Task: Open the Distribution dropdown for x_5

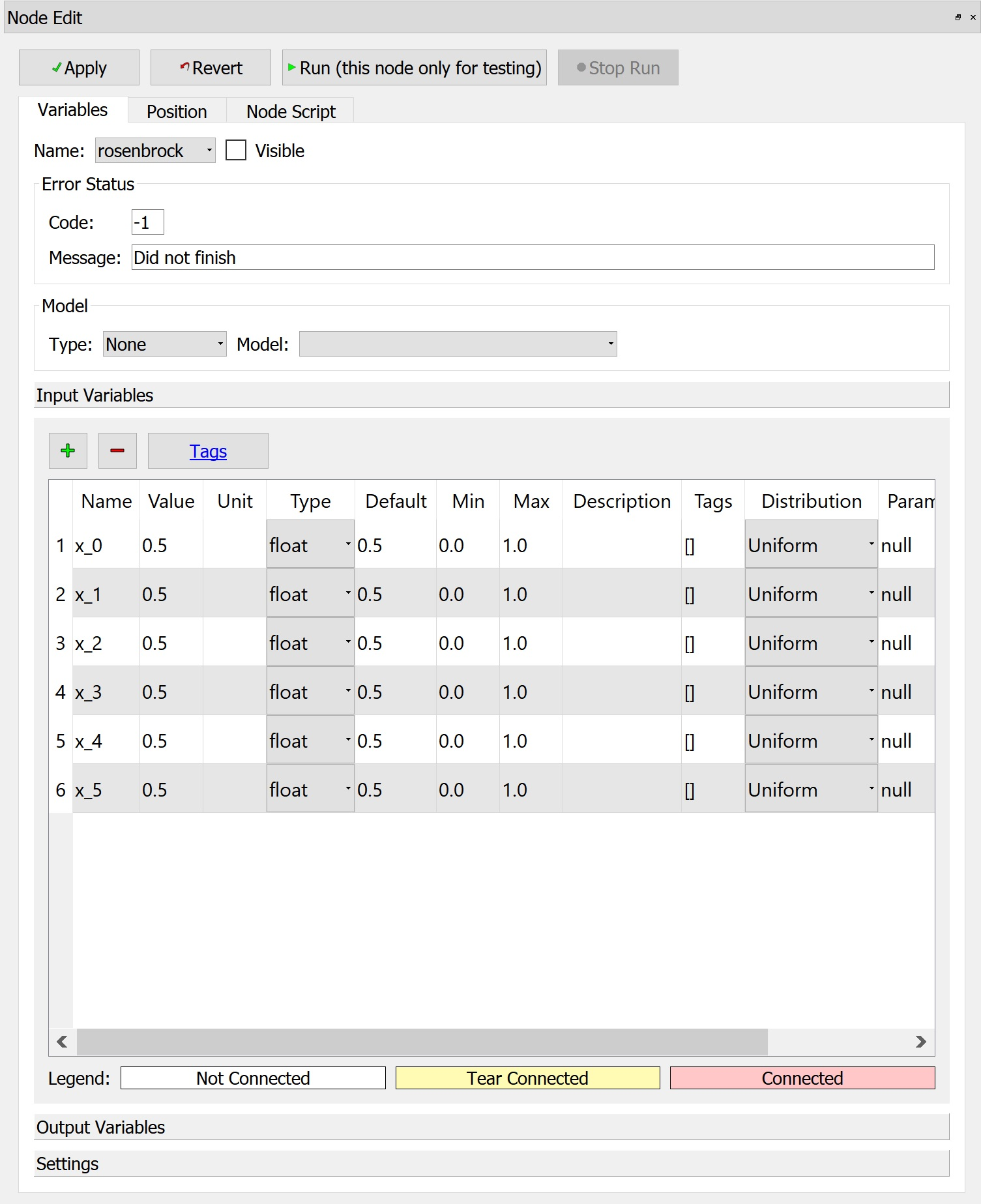Action: (x=811, y=788)
